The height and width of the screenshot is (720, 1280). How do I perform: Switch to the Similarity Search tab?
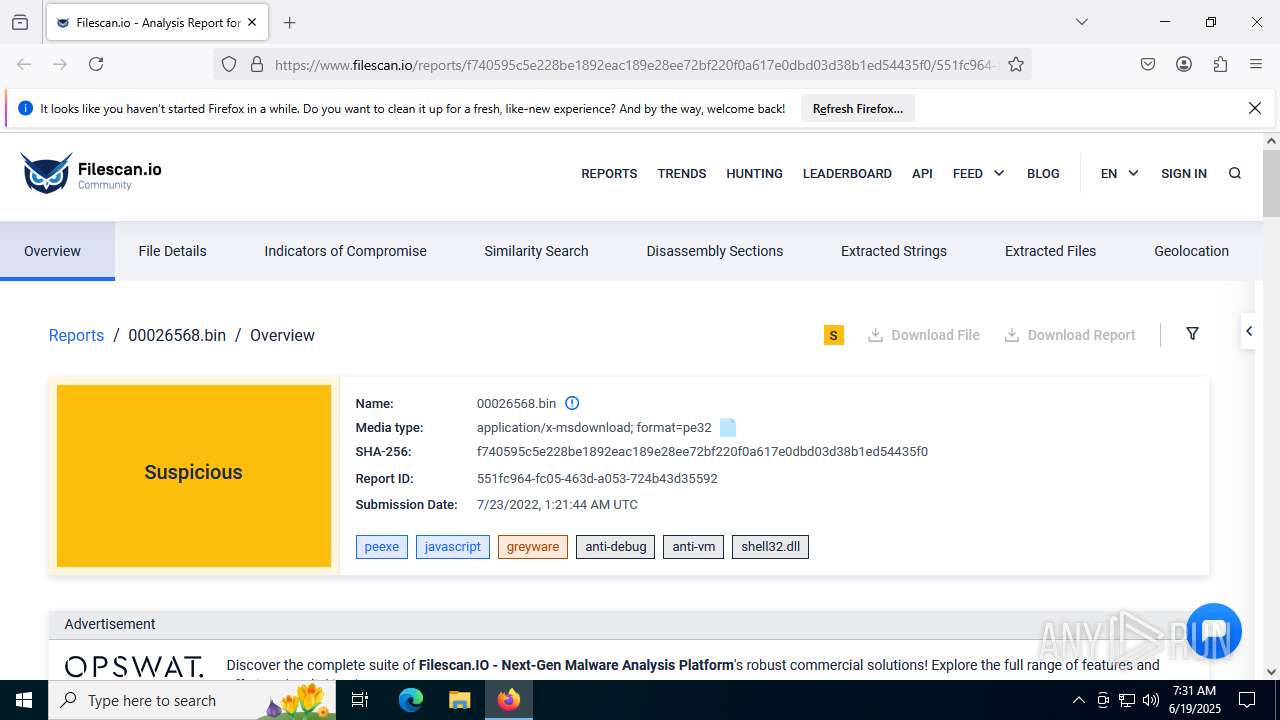(x=536, y=251)
